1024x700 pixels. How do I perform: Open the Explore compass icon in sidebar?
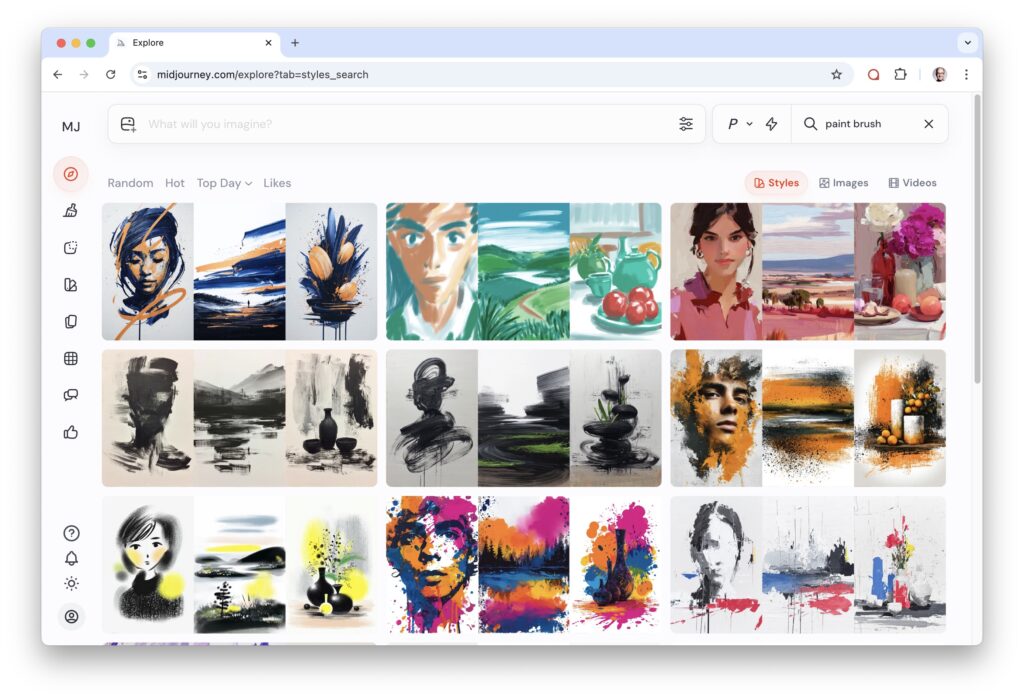click(x=70, y=174)
